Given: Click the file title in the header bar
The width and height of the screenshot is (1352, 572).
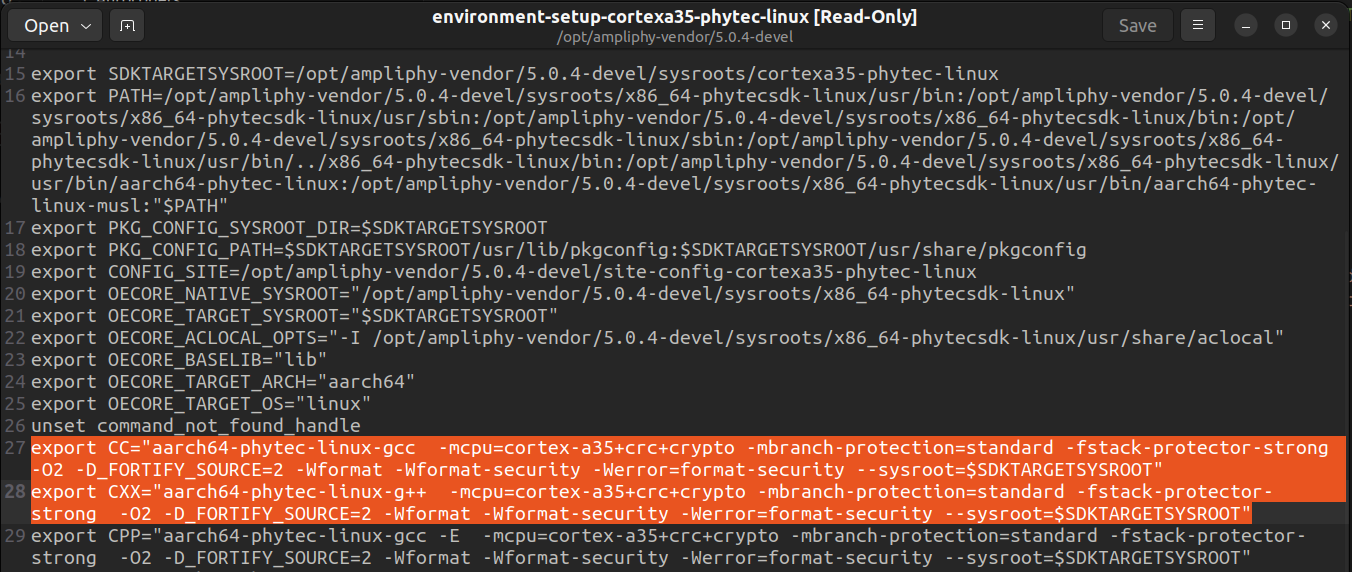Looking at the screenshot, I should pyautogui.click(x=674, y=17).
